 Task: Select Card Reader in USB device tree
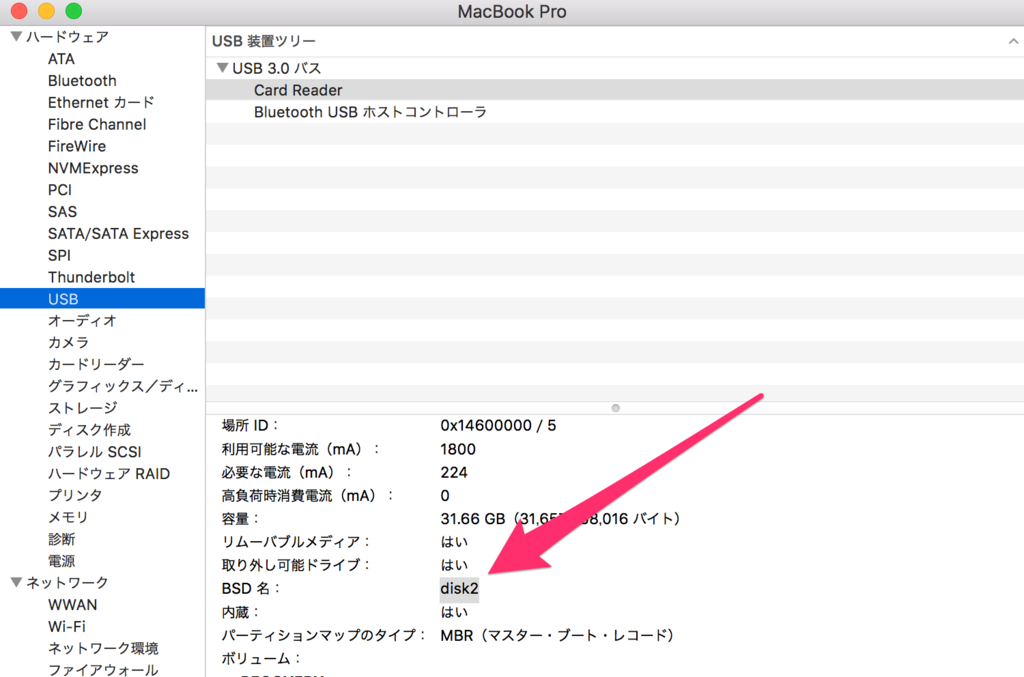[x=615, y=90]
